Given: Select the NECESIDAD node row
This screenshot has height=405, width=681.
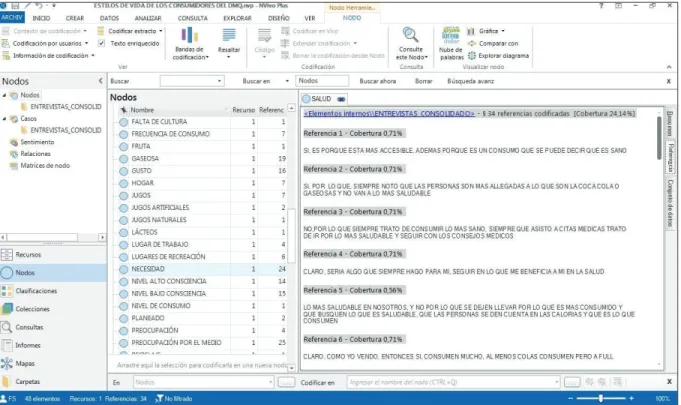Looking at the screenshot, I should [202, 269].
